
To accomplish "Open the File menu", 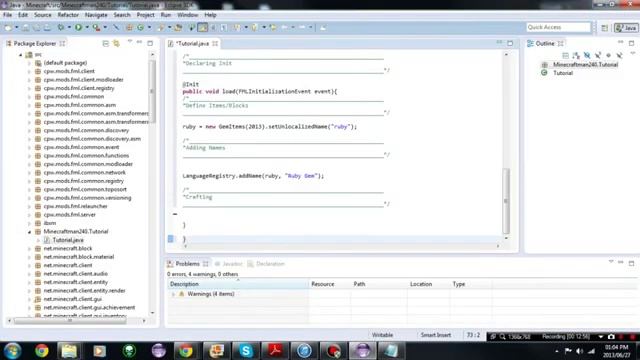I will 7,15.
